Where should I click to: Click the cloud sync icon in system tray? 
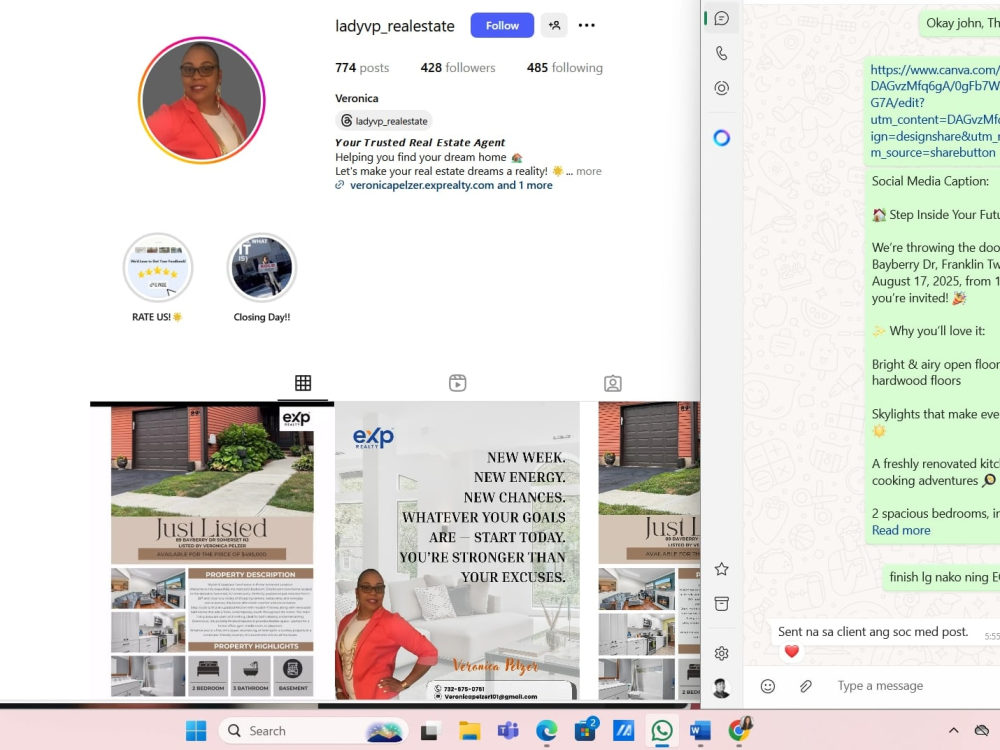982,730
